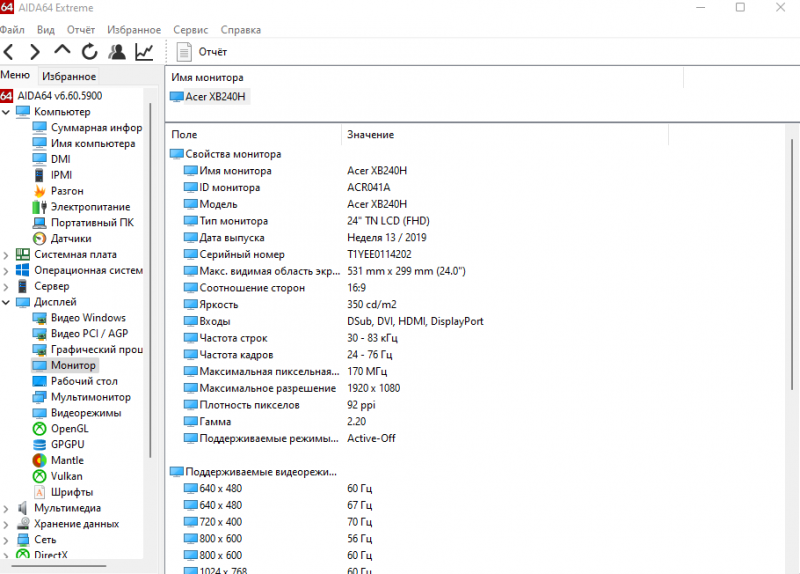Click the tree pane horizontal scrollbar

[x=59, y=566]
